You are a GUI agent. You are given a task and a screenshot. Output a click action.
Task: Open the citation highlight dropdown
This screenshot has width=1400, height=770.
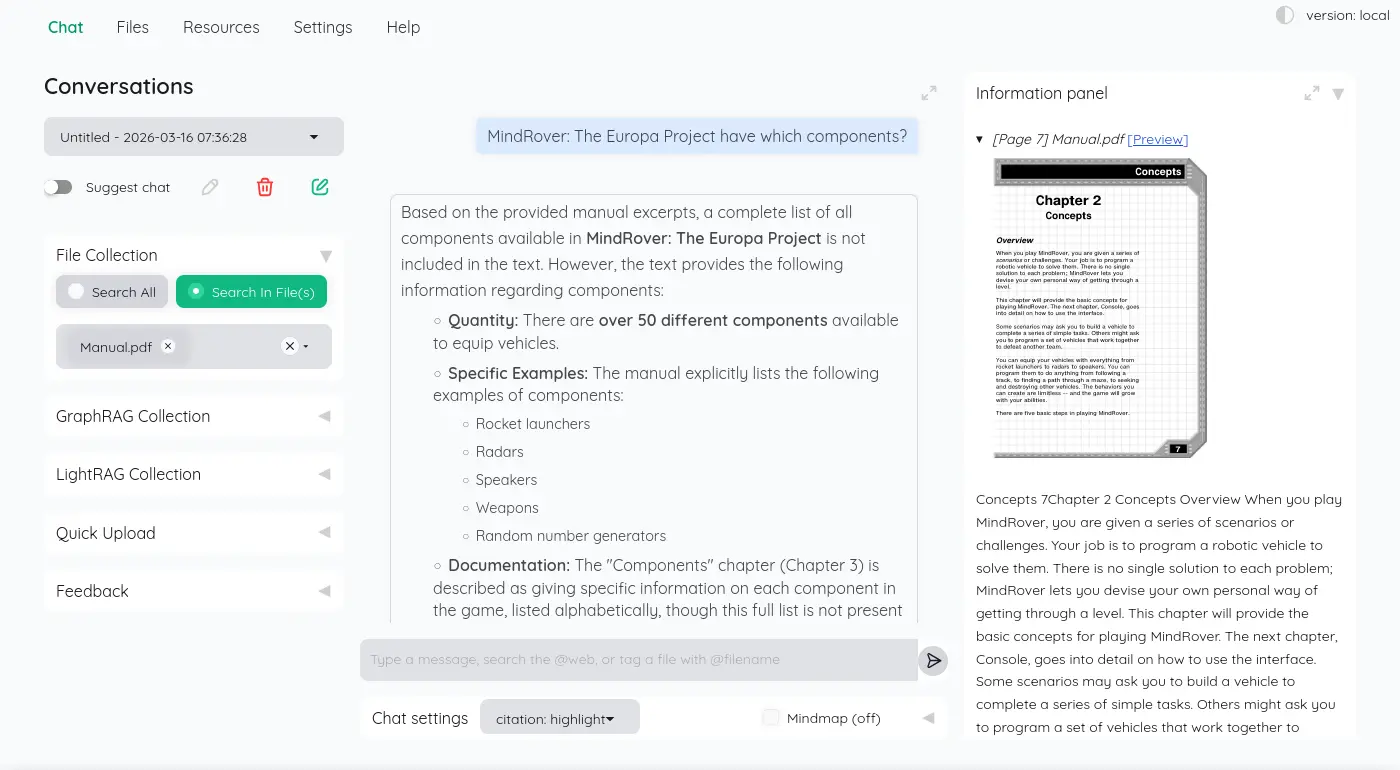(559, 718)
